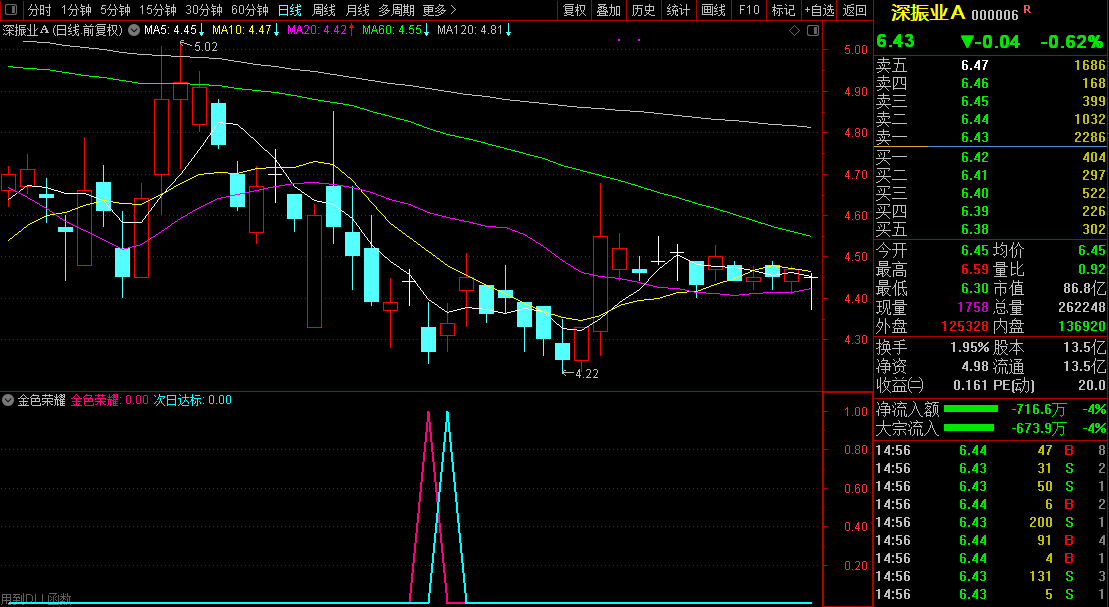Image resolution: width=1109 pixels, height=607 pixels.
Task: Switch to the 分时 timeframe tab
Action: point(39,10)
